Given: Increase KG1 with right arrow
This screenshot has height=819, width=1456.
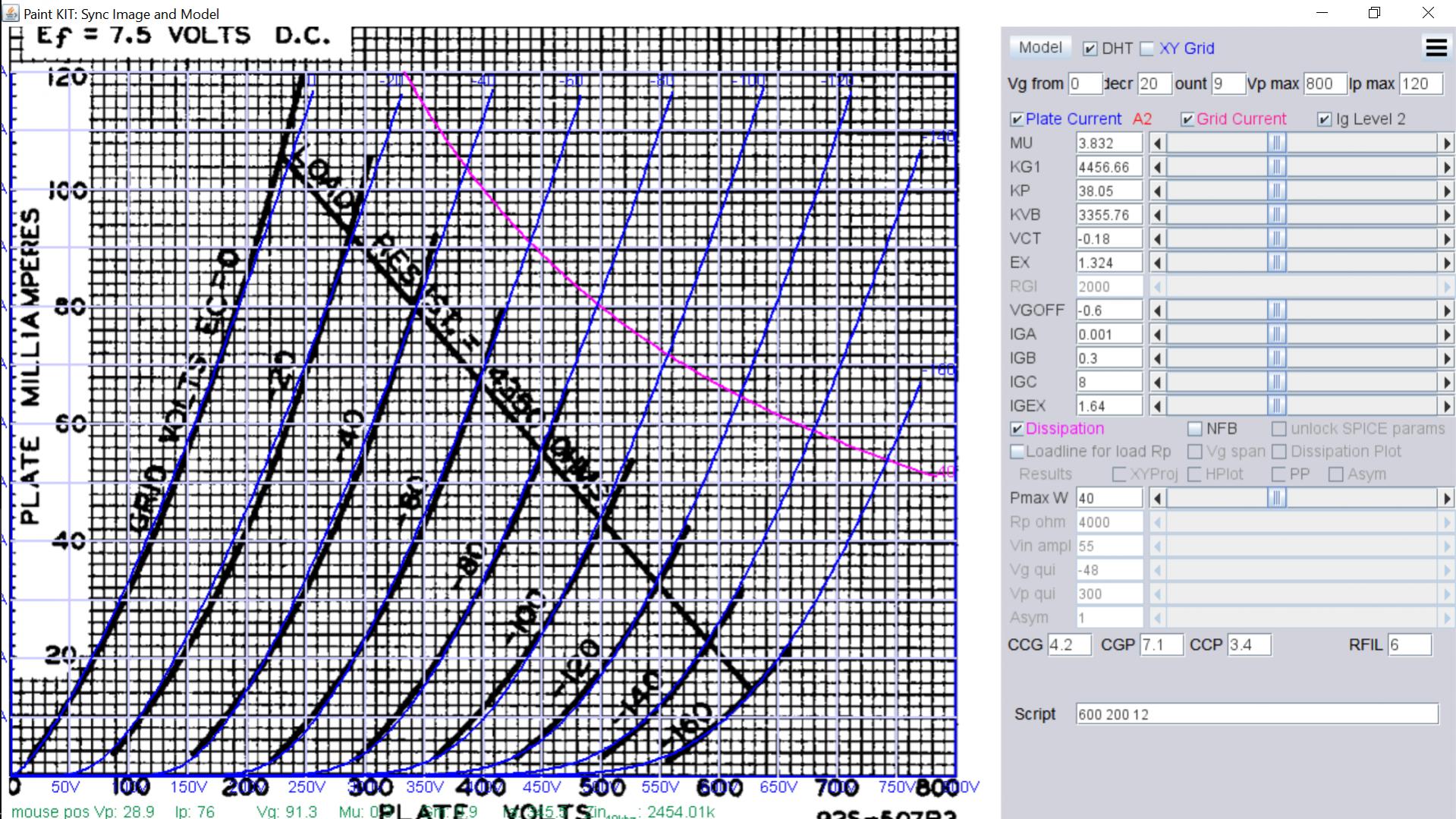Looking at the screenshot, I should point(1447,167).
